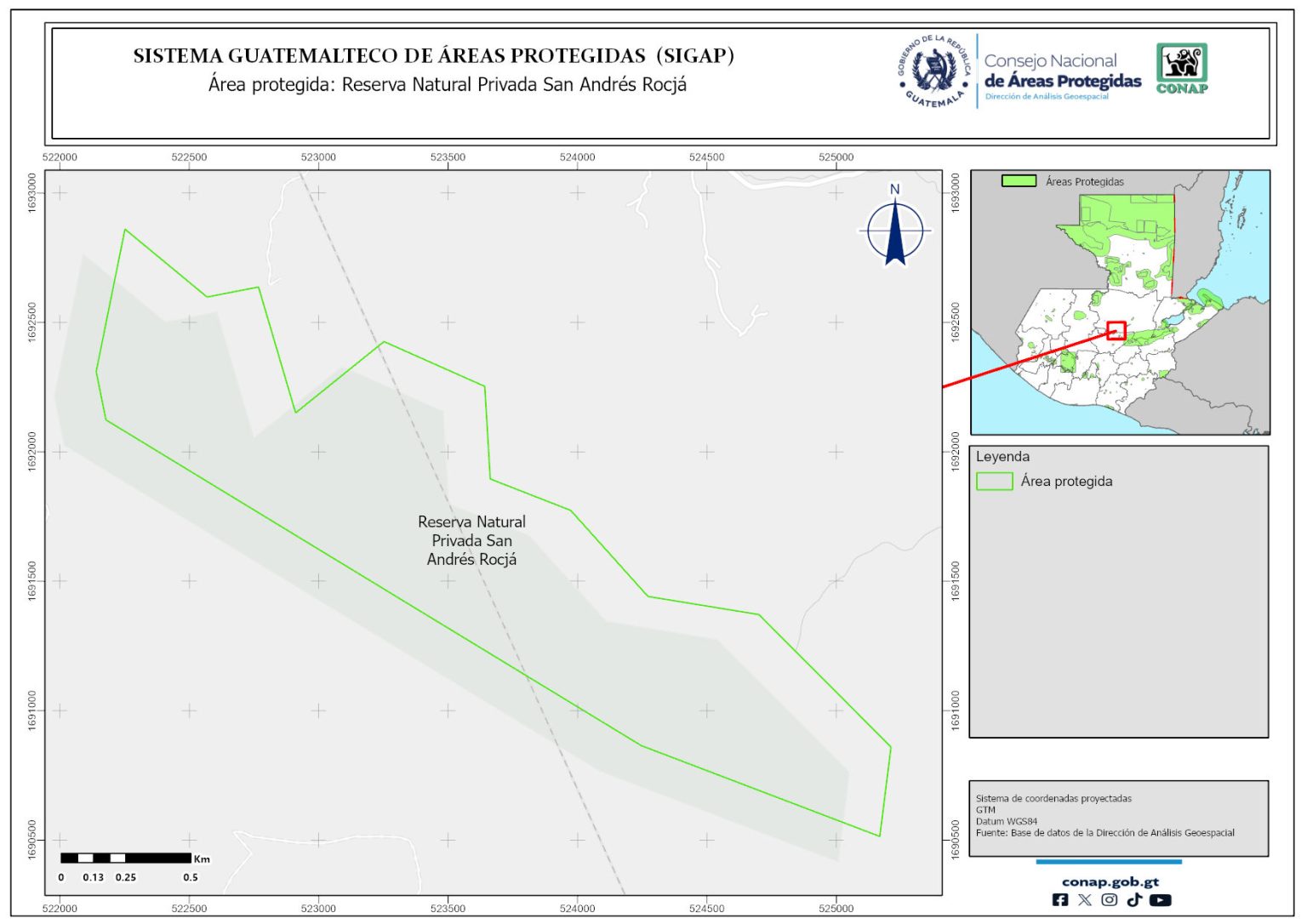The width and height of the screenshot is (1307, 924).
Task: Click the red locator box on inset map
Action: pyautogui.click(x=1116, y=330)
